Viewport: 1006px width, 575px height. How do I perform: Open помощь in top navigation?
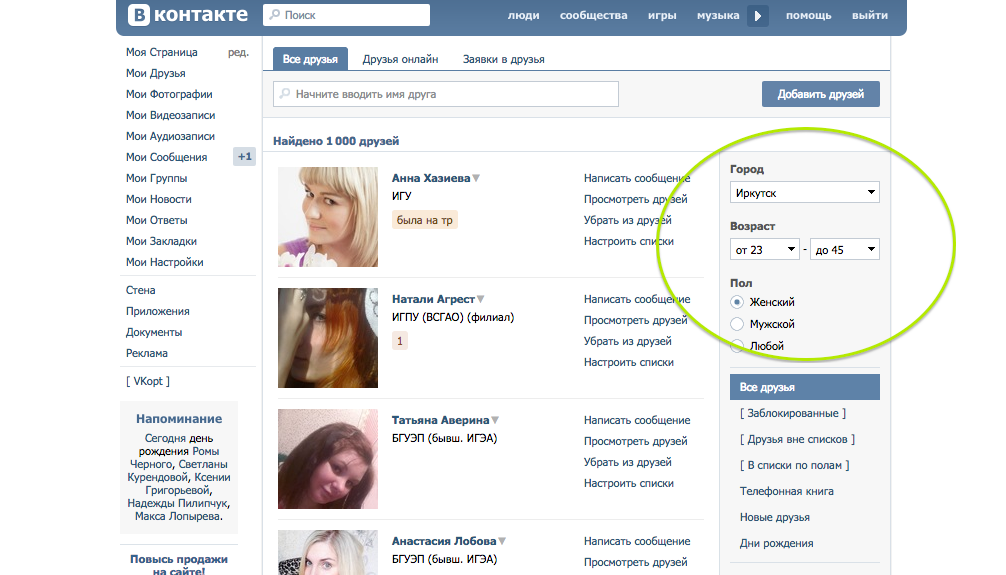point(808,15)
